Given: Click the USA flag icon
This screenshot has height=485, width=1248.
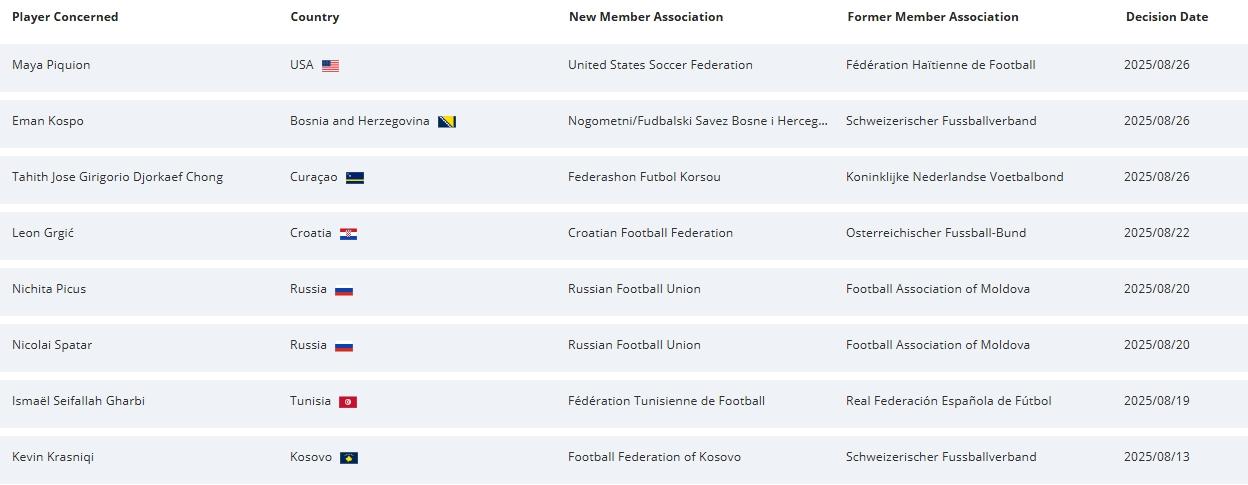Looking at the screenshot, I should pos(330,66).
